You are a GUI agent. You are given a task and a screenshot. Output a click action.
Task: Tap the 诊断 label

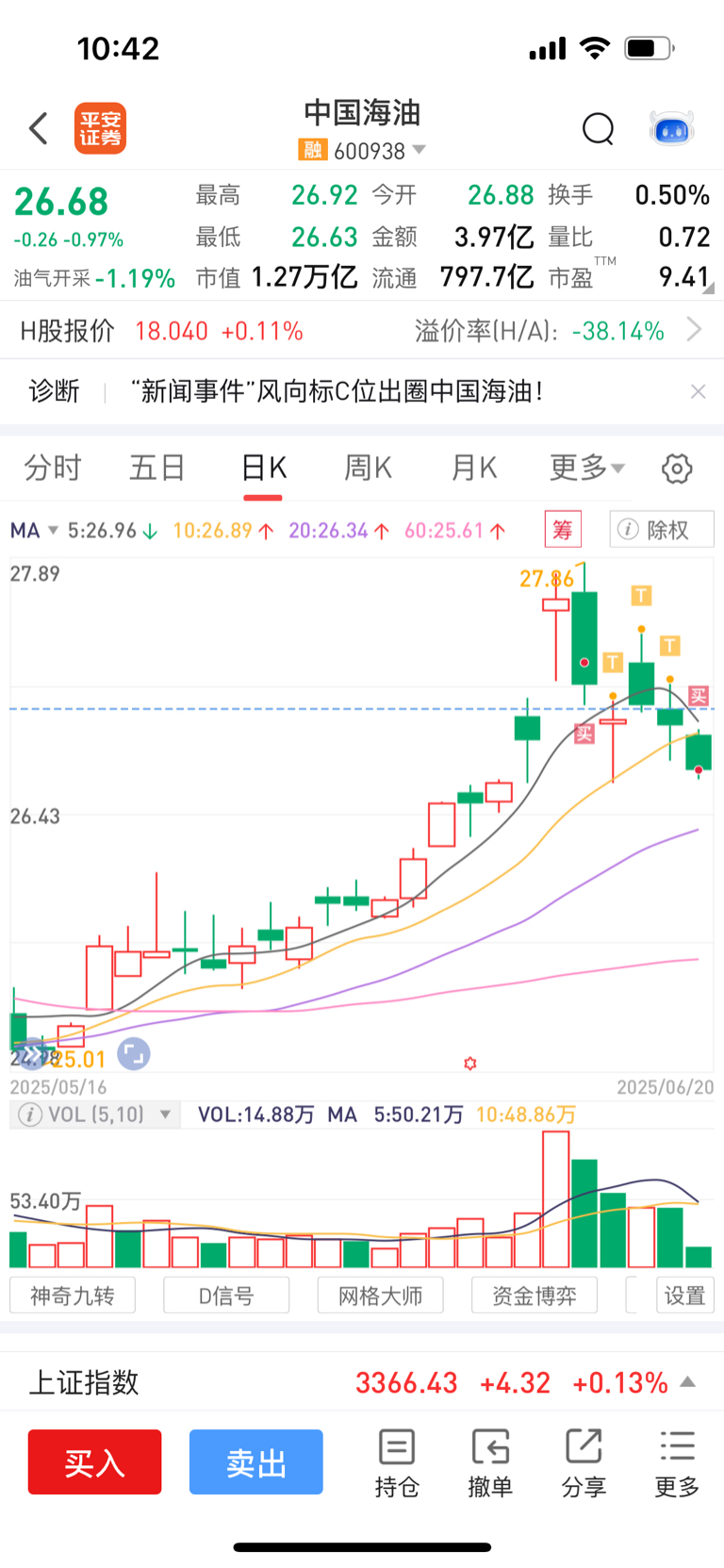tap(55, 391)
